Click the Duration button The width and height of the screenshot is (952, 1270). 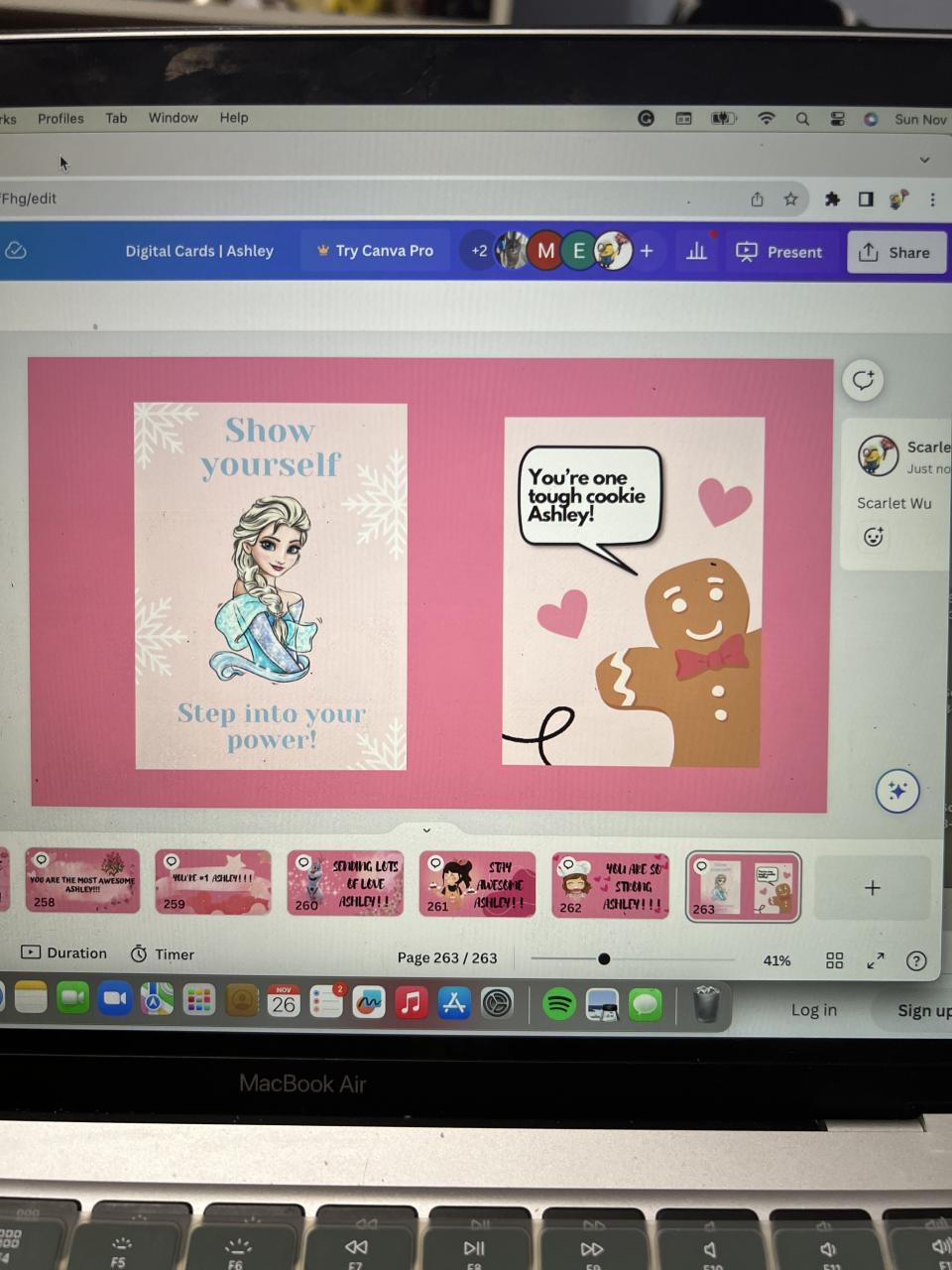pyautogui.click(x=64, y=952)
